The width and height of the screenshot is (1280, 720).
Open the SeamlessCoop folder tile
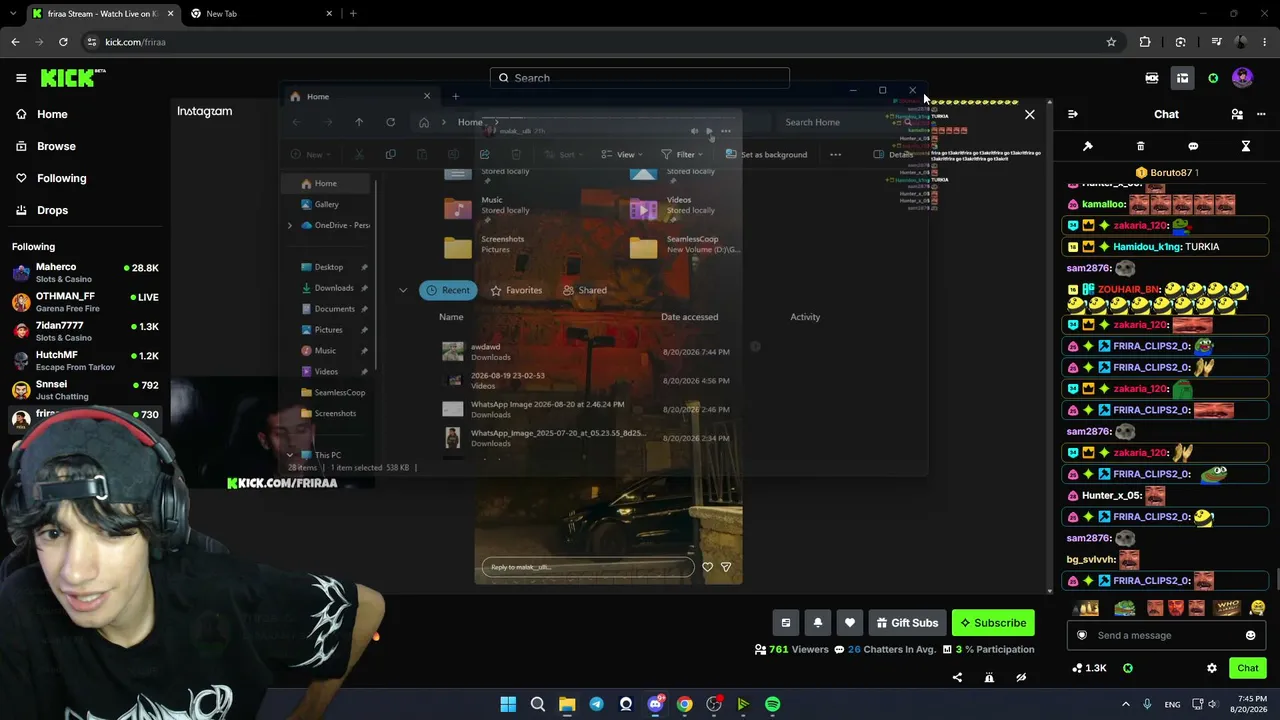coord(688,244)
